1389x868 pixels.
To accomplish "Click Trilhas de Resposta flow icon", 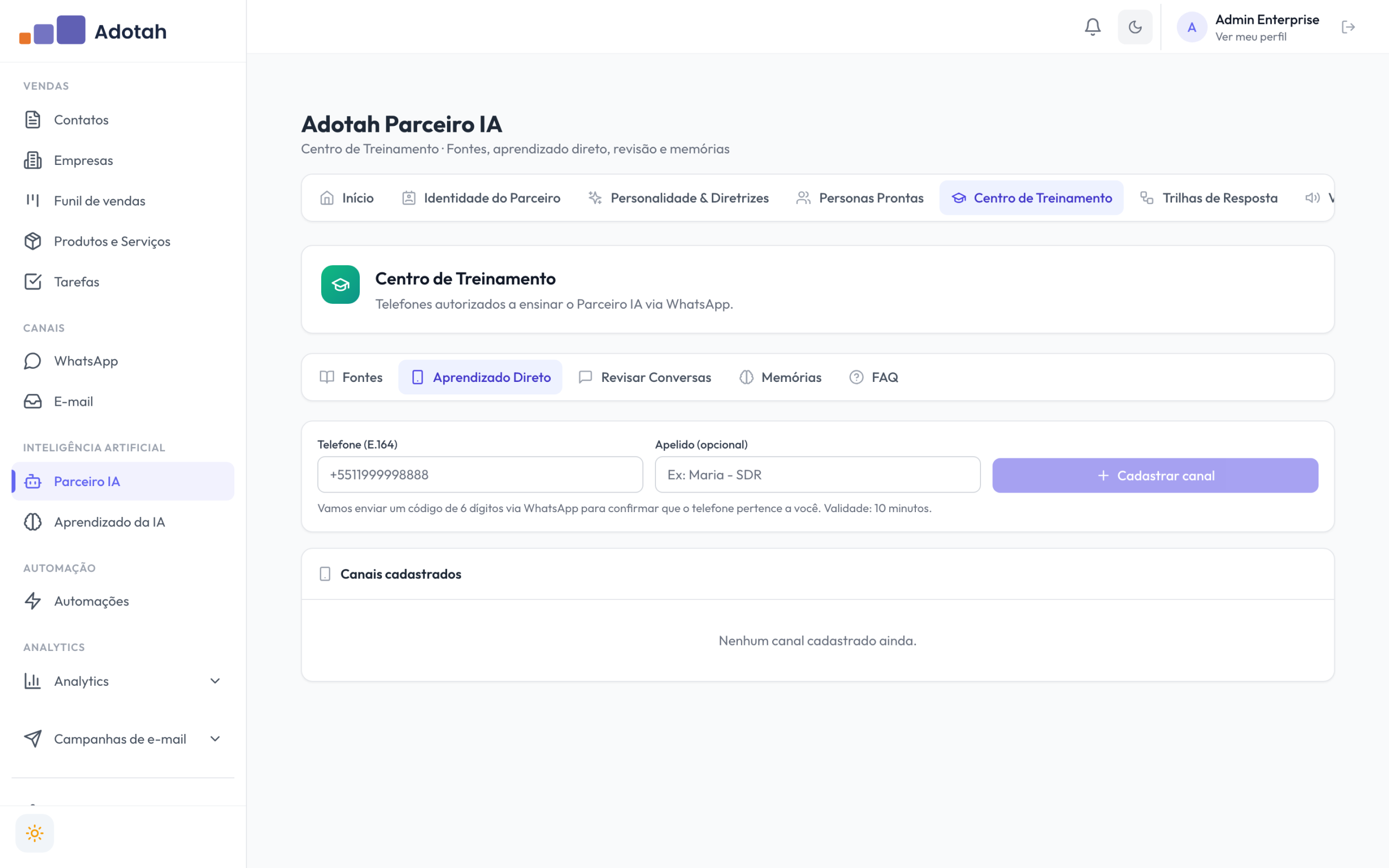I will point(1147,198).
